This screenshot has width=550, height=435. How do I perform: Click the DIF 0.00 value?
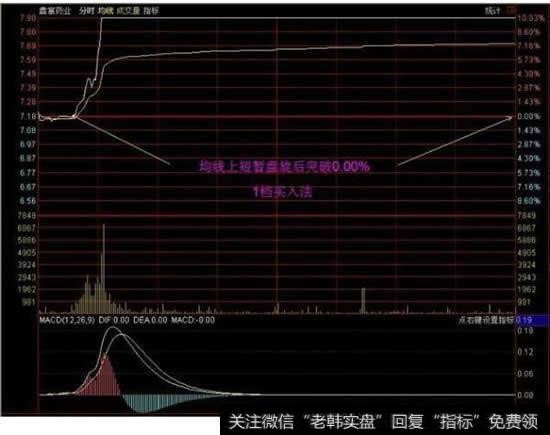click(114, 320)
